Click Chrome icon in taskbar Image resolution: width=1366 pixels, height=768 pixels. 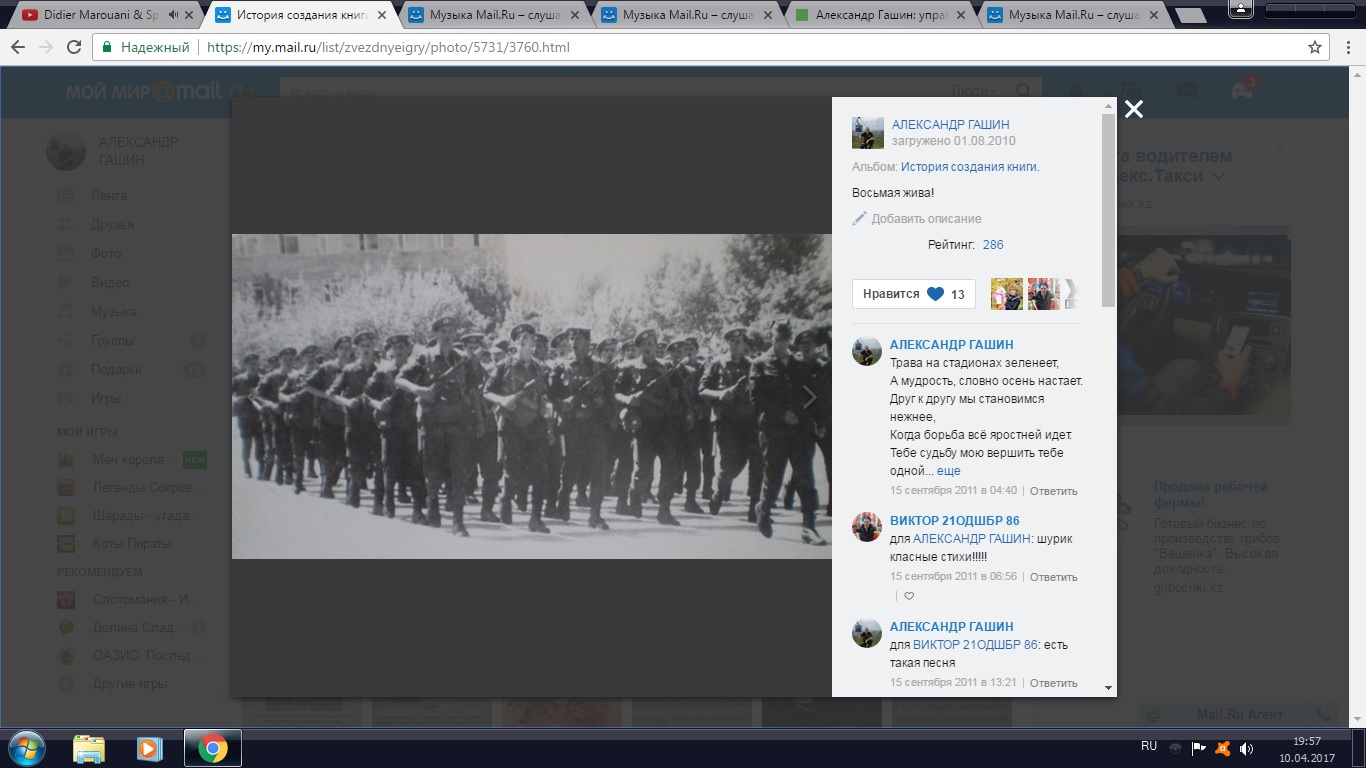point(212,748)
